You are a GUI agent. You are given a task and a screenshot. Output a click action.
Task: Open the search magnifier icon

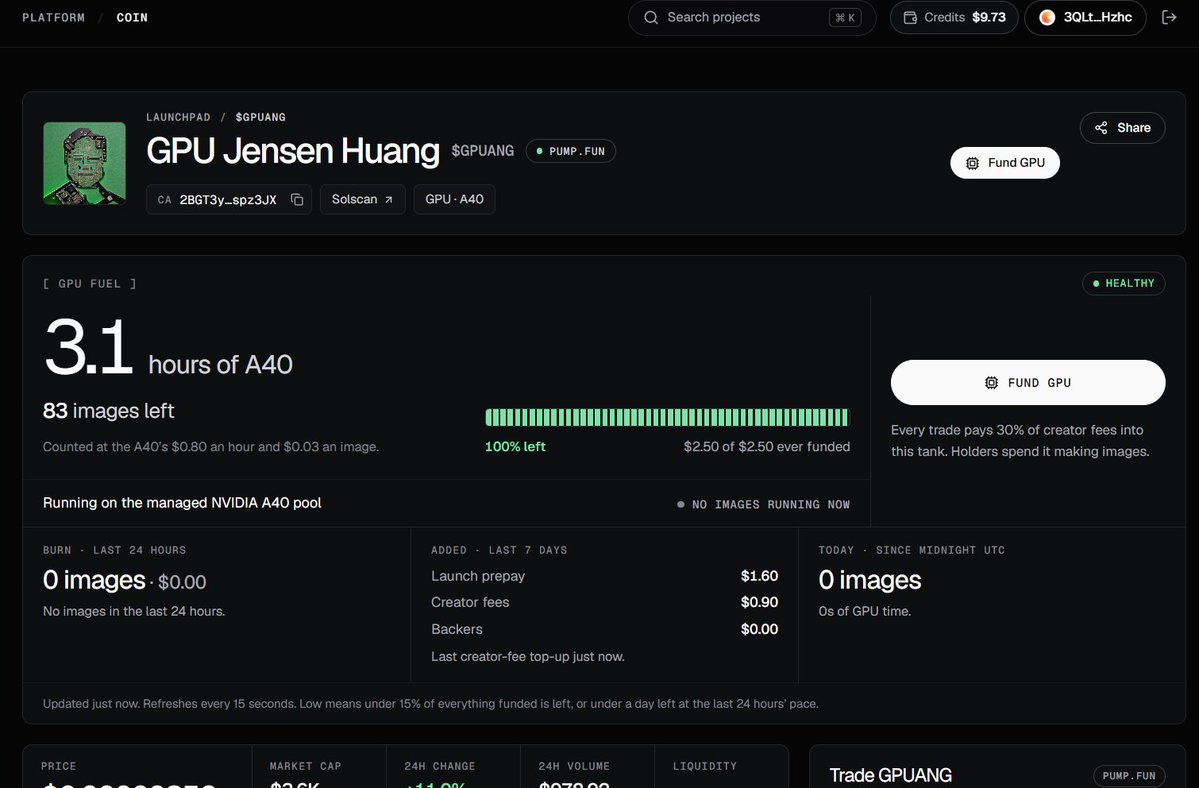pos(651,18)
